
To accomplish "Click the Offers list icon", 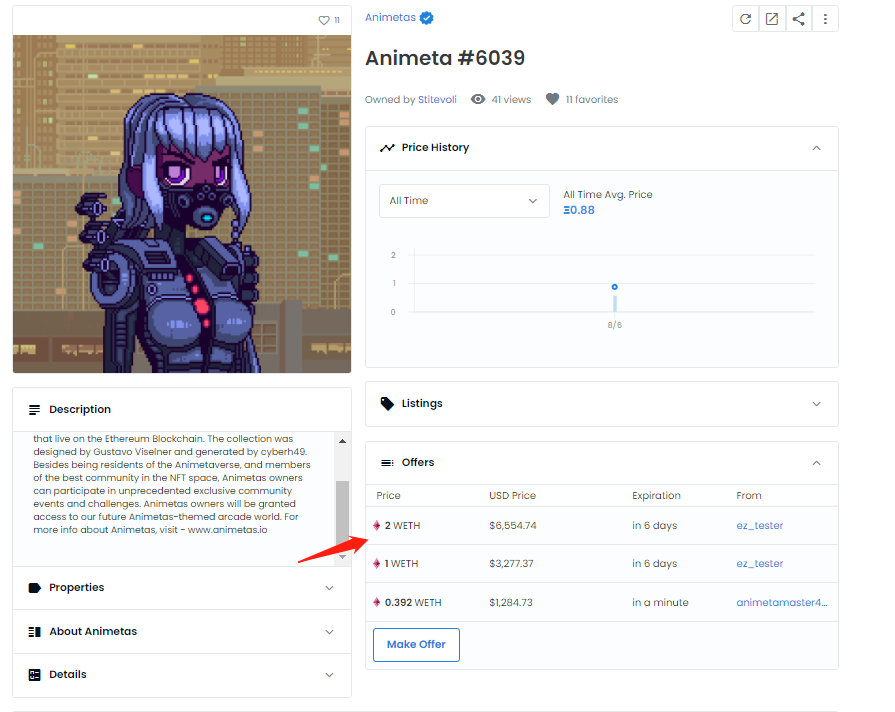I will click(387, 462).
